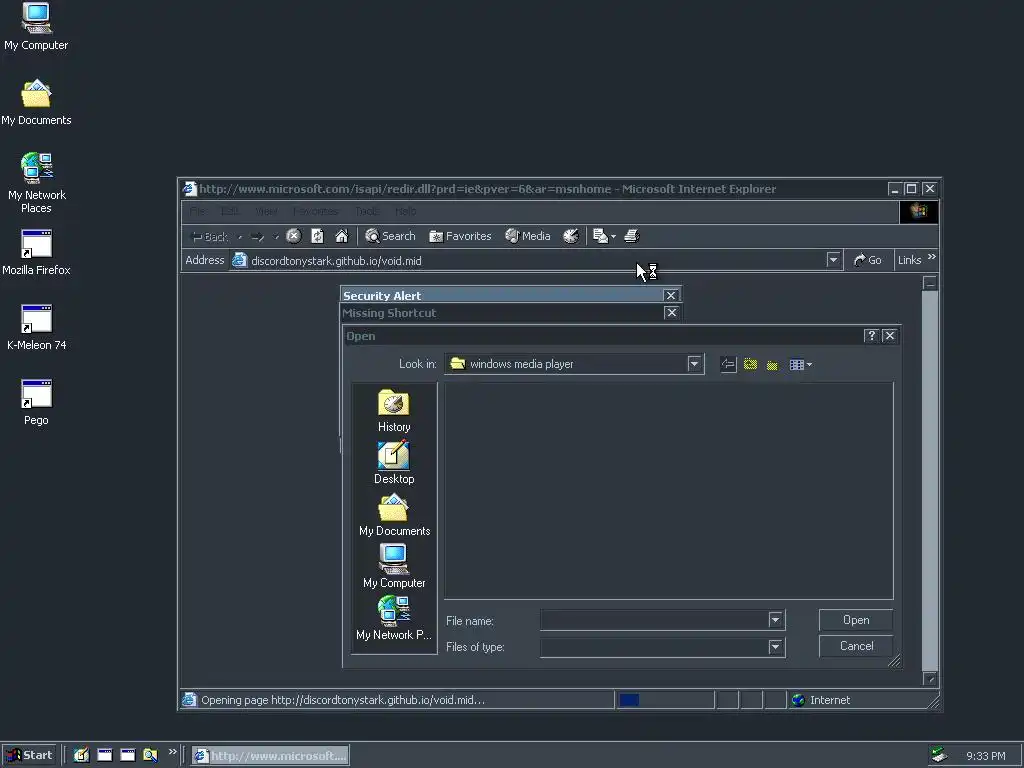This screenshot has height=768, width=1024.
Task: Click the system tray network icon
Action: click(x=939, y=756)
